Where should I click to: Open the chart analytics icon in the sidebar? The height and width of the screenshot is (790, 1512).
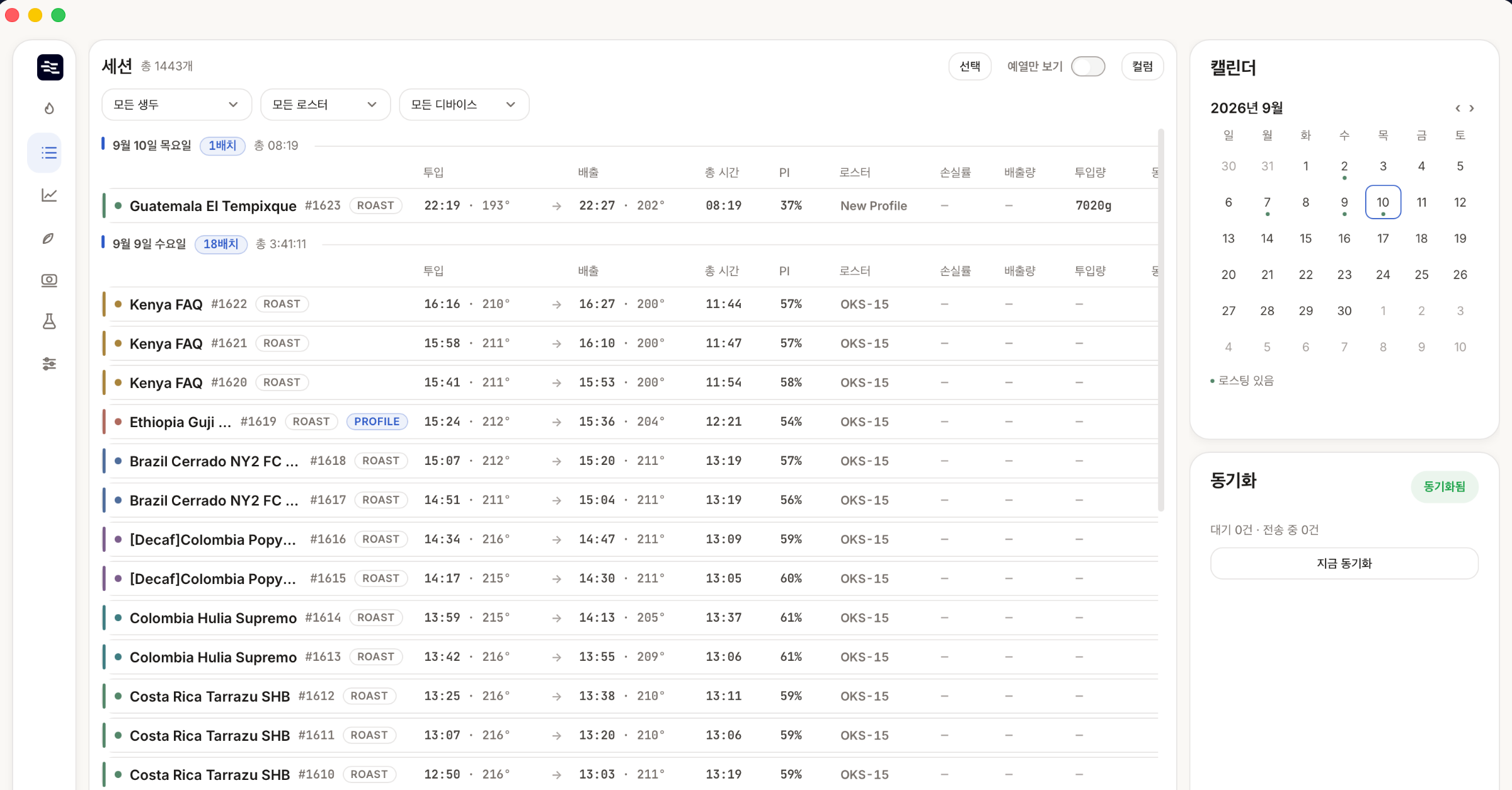[49, 195]
